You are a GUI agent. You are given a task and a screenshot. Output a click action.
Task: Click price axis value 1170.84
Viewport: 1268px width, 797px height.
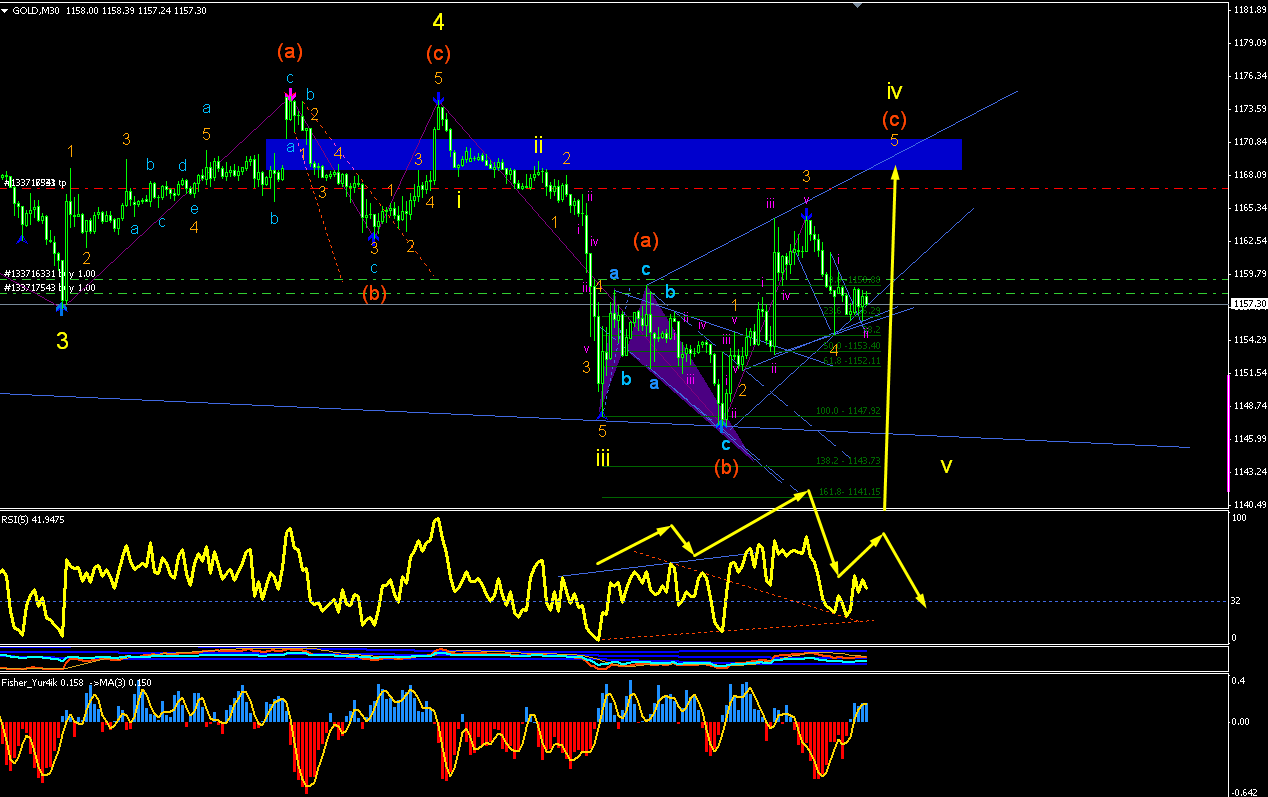coord(1250,142)
